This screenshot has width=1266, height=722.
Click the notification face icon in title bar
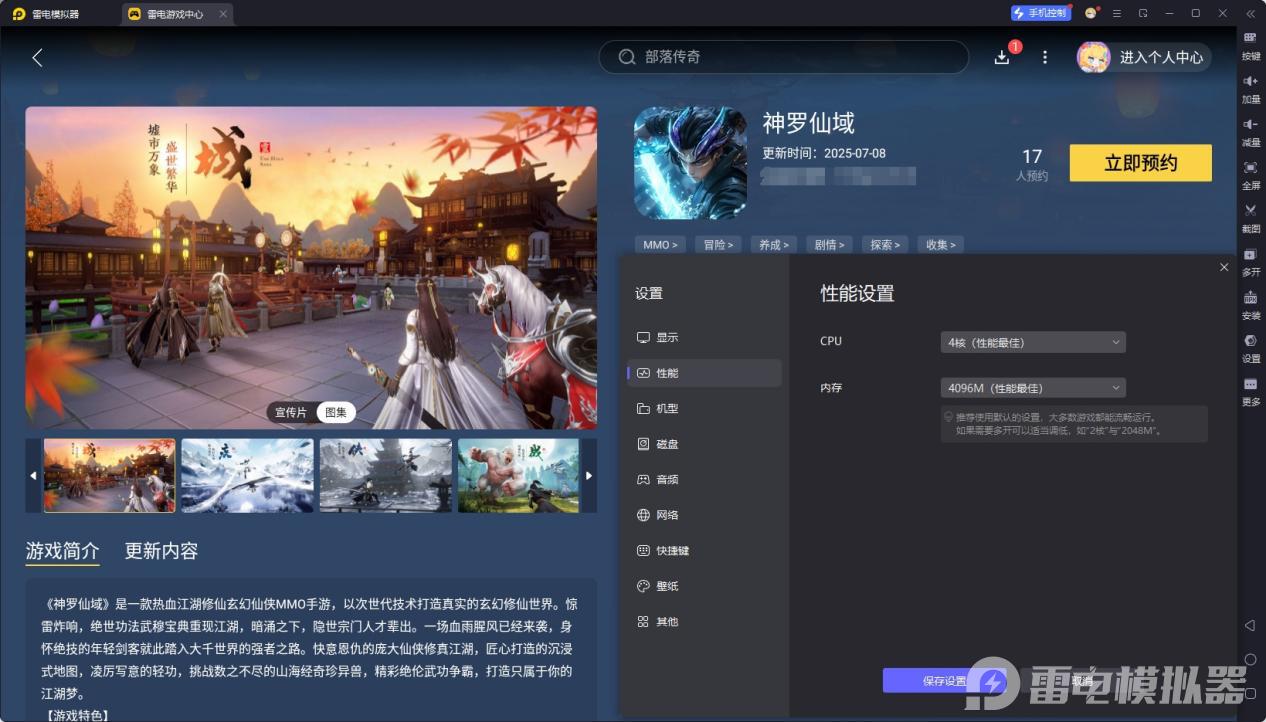click(1091, 13)
